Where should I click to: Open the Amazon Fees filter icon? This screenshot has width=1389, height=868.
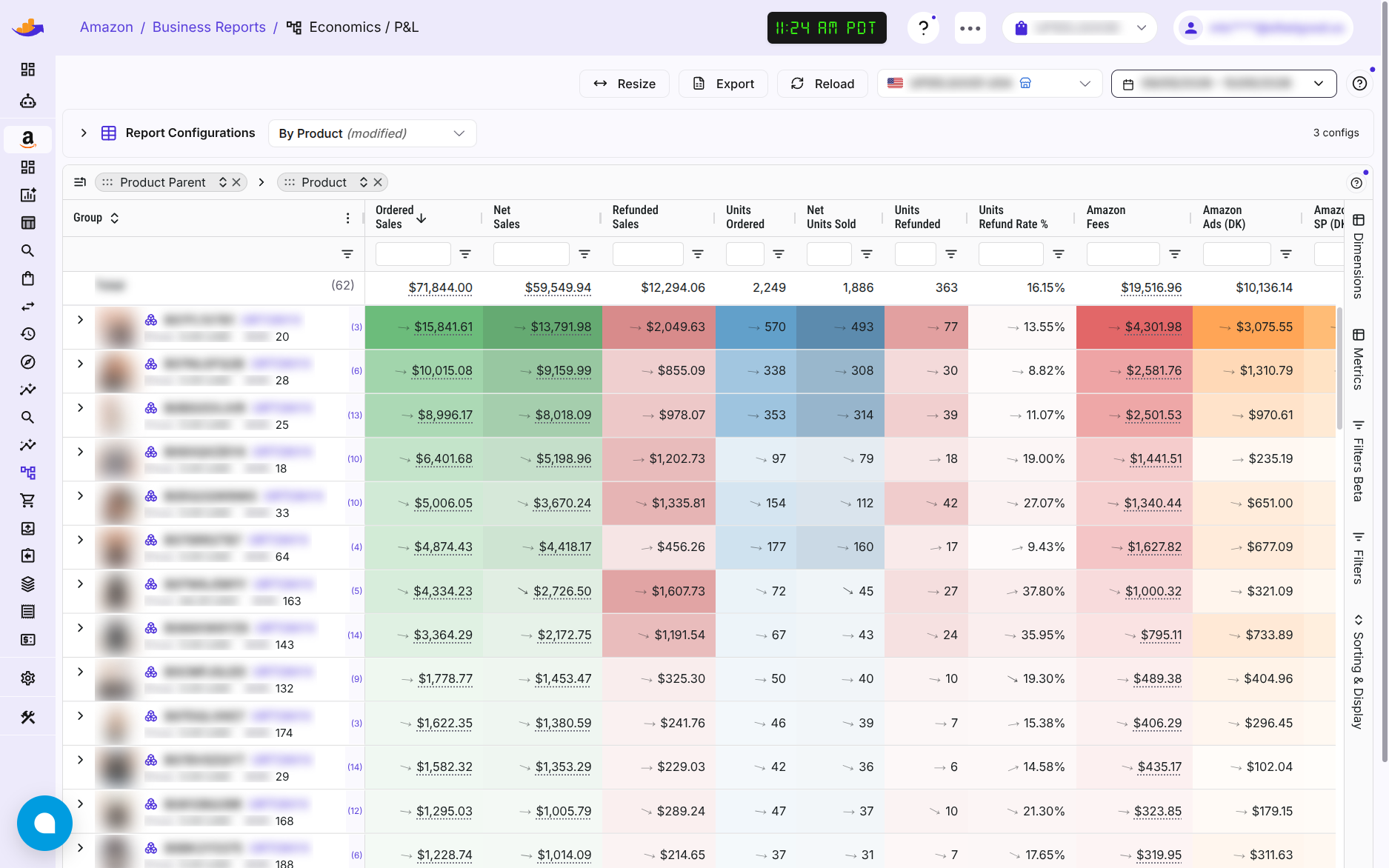[x=1175, y=254]
